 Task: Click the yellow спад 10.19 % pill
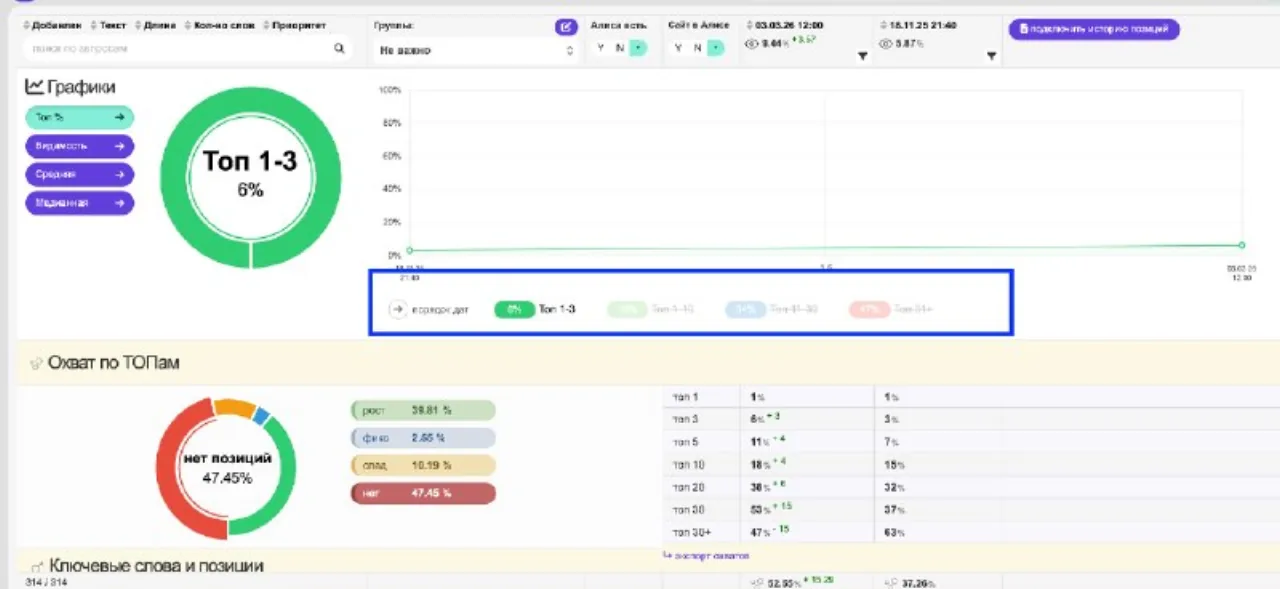click(x=423, y=466)
